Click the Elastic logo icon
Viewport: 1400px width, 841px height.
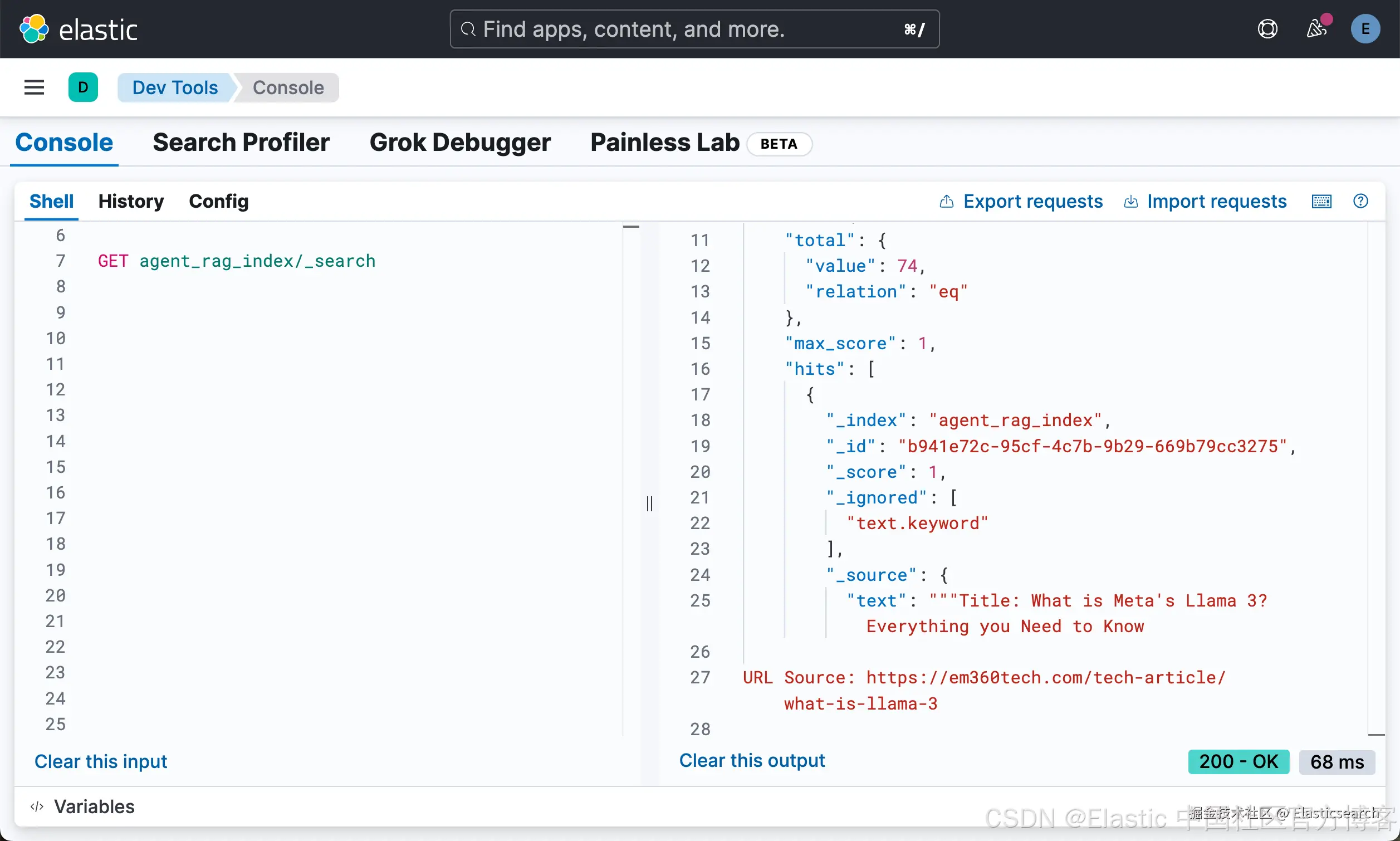coord(34,29)
